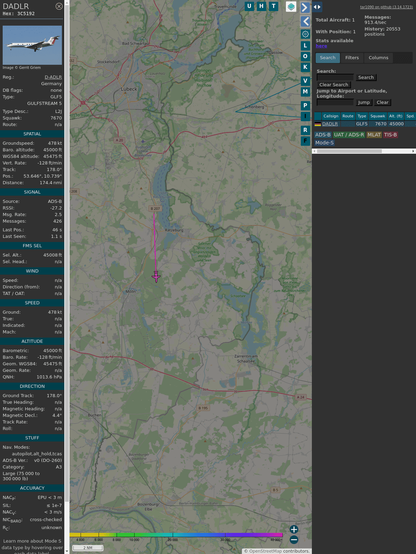Click the 2 NM map scale indicator

click(x=88, y=548)
